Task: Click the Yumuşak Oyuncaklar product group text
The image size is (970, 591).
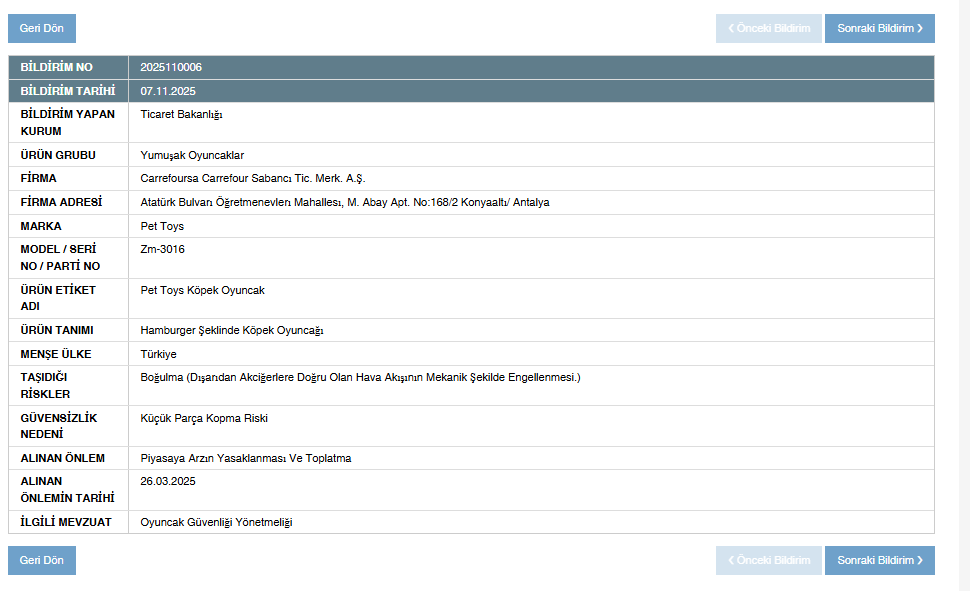Action: pyautogui.click(x=192, y=155)
